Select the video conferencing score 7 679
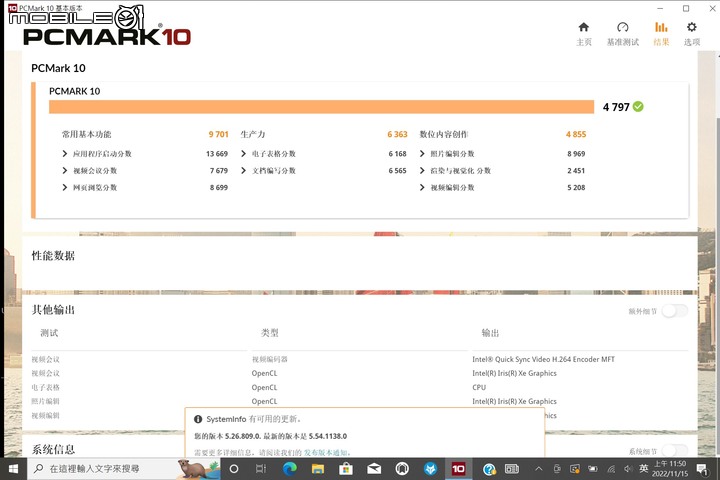 point(219,170)
